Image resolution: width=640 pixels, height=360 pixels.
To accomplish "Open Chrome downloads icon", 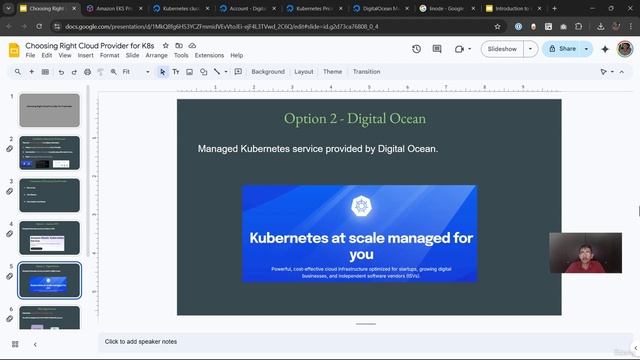I will pos(600,27).
